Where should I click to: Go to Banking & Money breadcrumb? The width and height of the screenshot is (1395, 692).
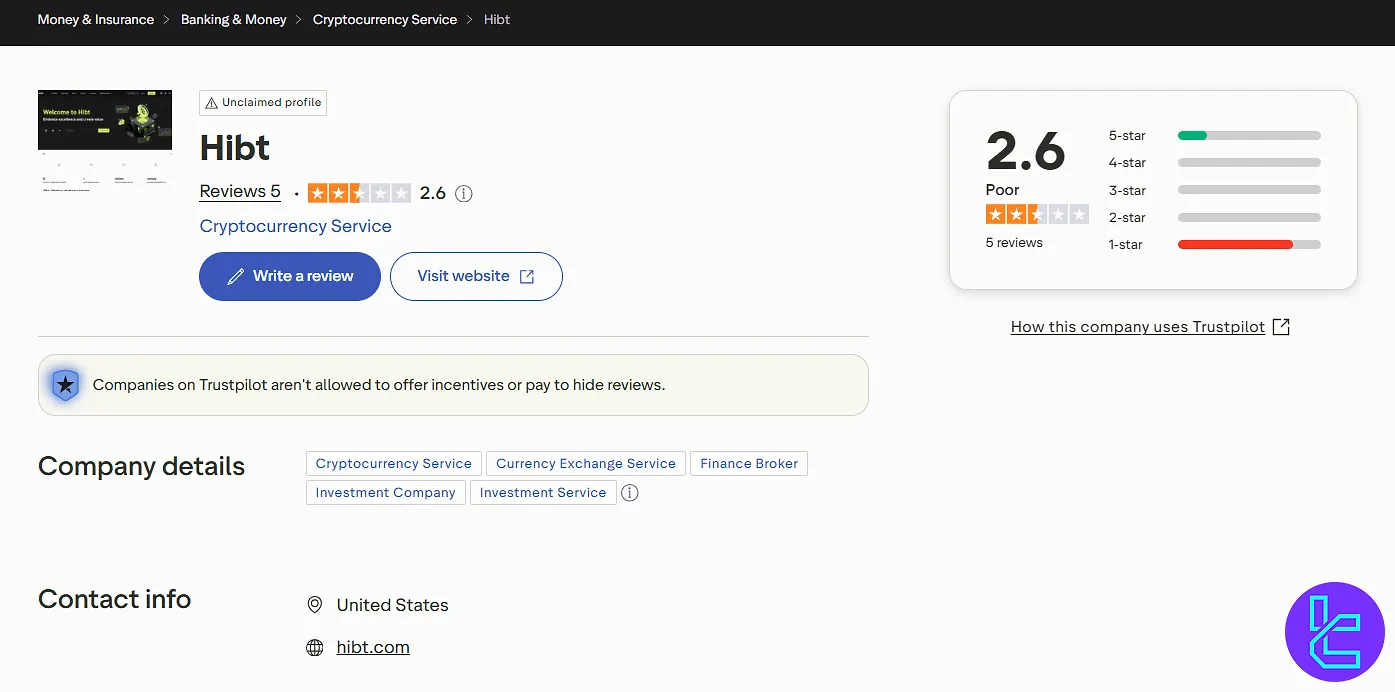click(234, 20)
